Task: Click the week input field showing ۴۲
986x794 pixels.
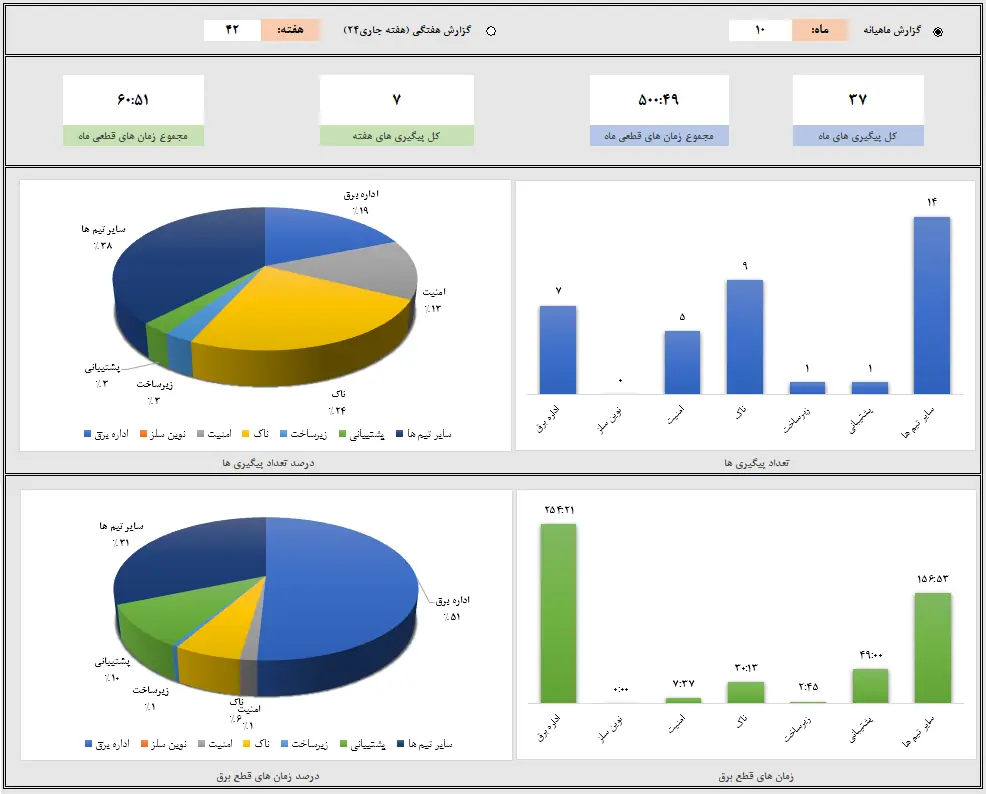Action: pos(232,31)
